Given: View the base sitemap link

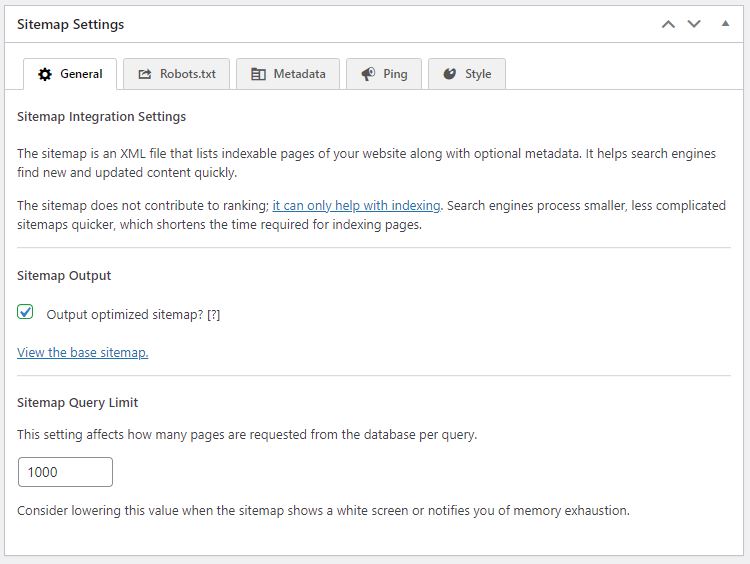Looking at the screenshot, I should pos(83,352).
